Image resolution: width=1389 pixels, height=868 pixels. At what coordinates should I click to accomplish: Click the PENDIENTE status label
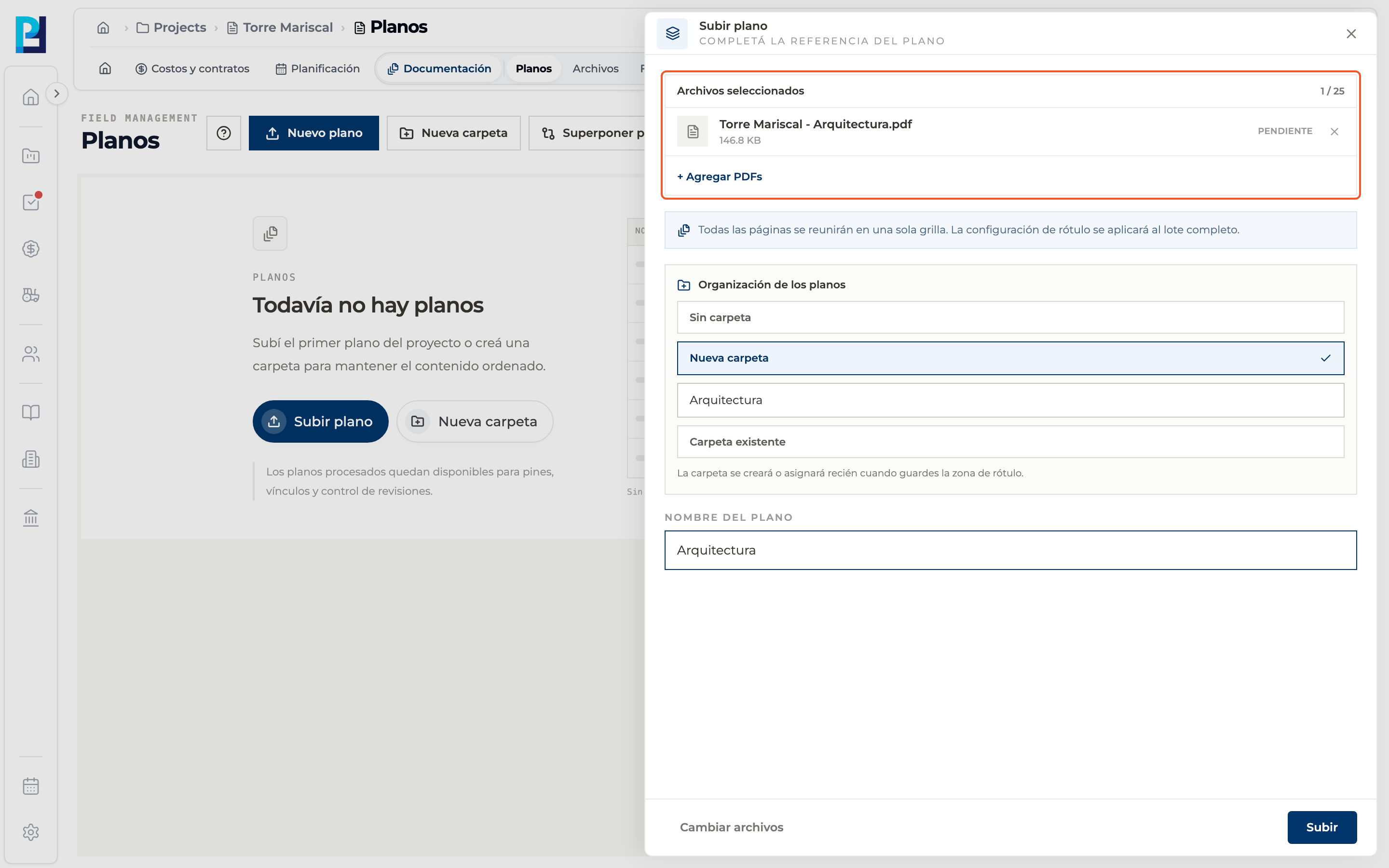coord(1285,131)
